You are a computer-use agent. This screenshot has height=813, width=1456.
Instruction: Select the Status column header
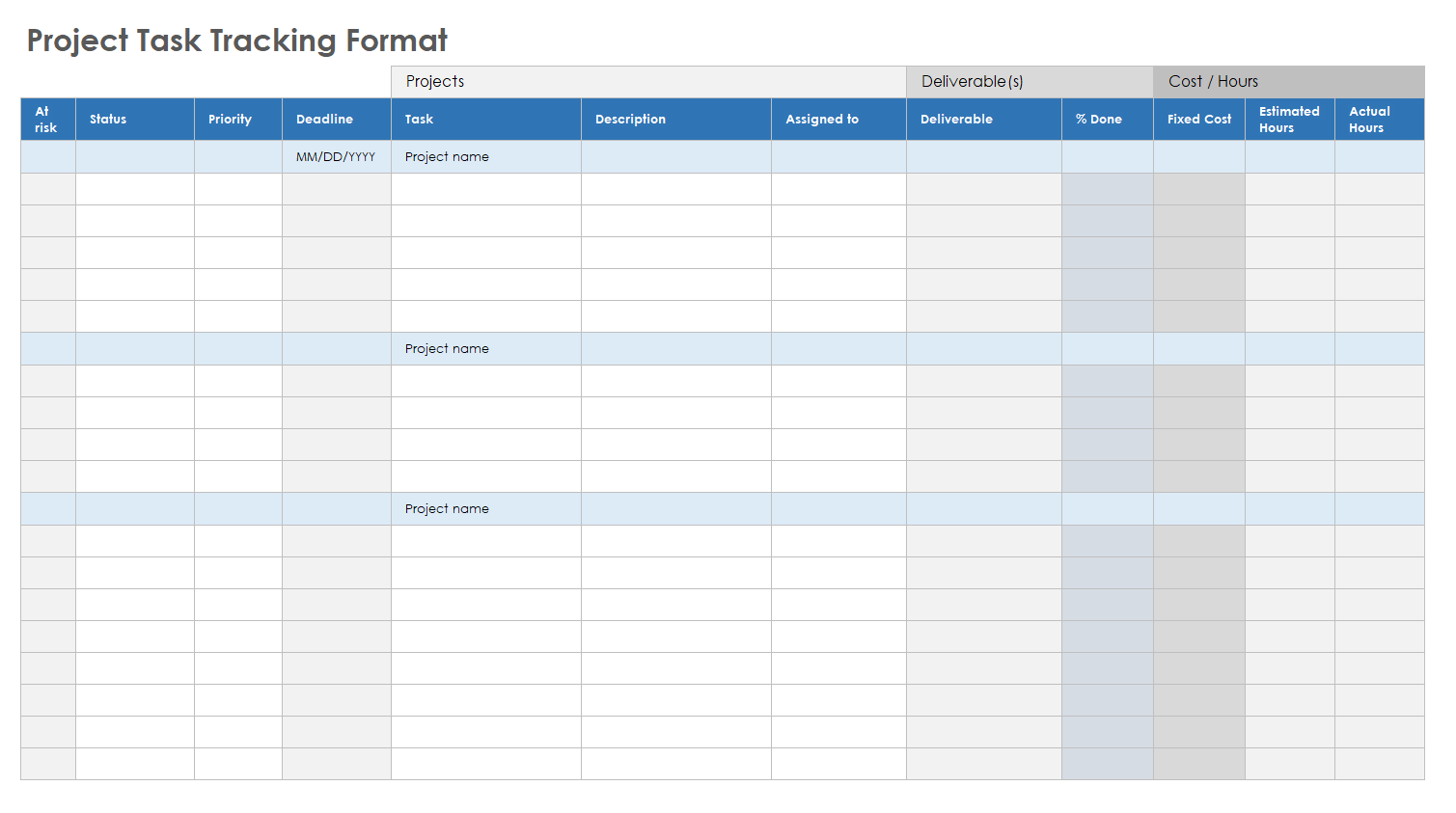pos(134,120)
